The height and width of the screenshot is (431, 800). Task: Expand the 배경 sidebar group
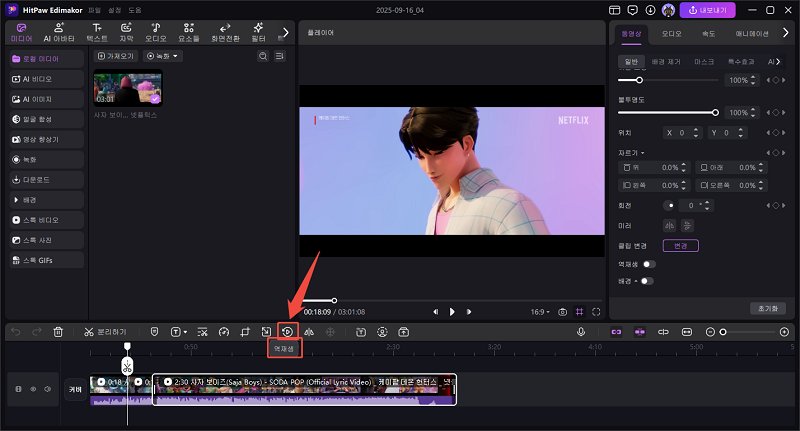[46, 200]
